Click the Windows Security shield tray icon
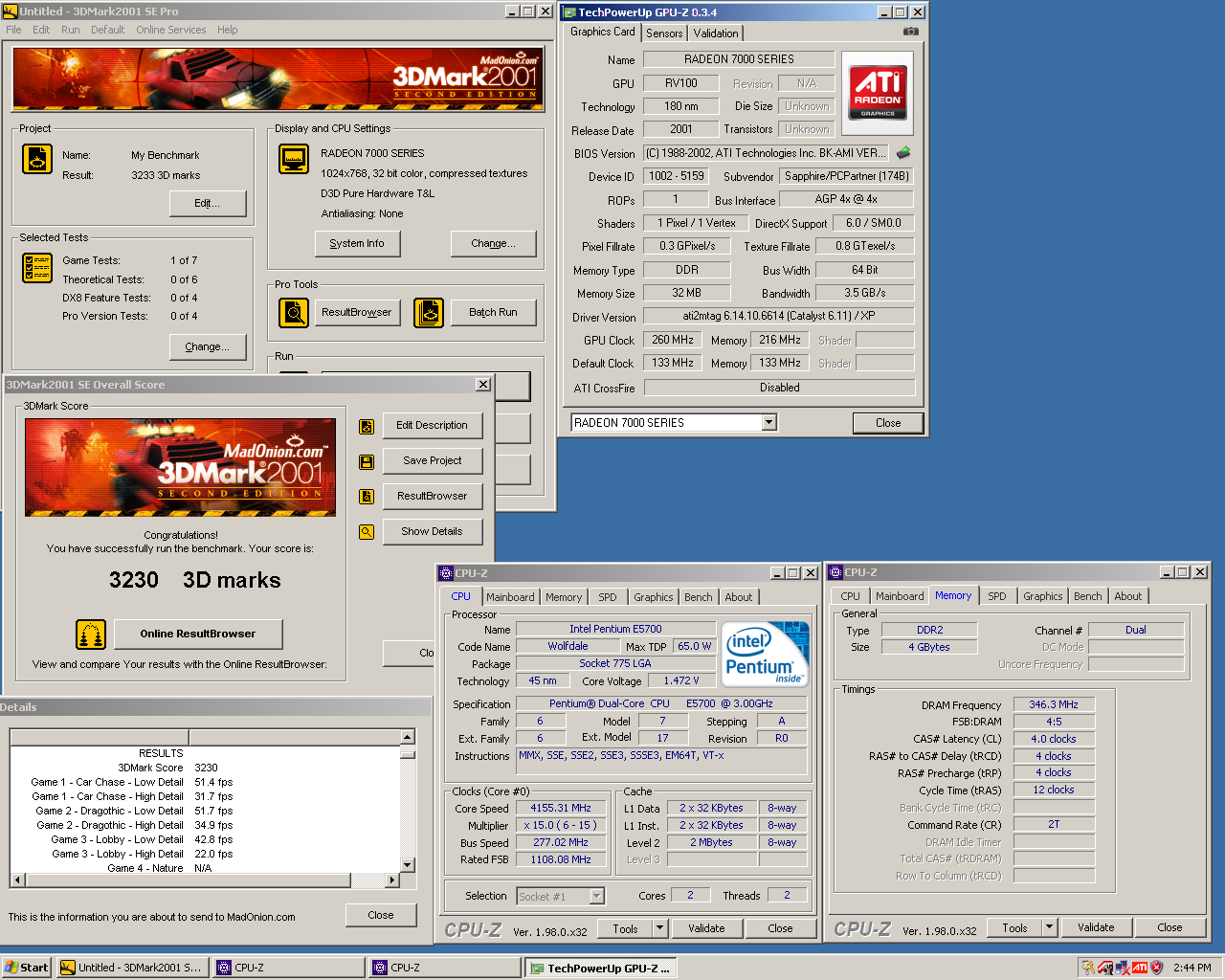1225x980 pixels. pos(1157,968)
